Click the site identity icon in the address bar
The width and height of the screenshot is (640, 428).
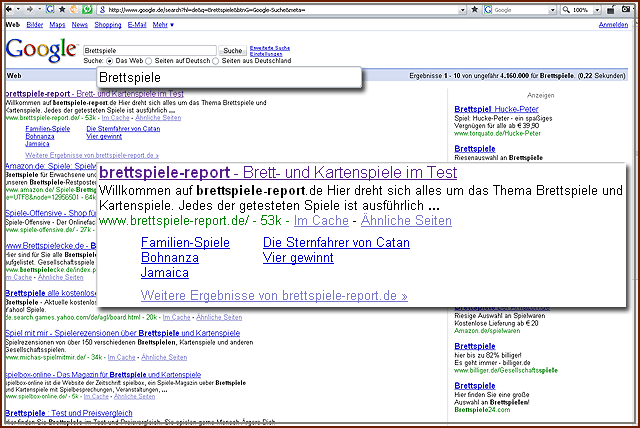click(102, 9)
